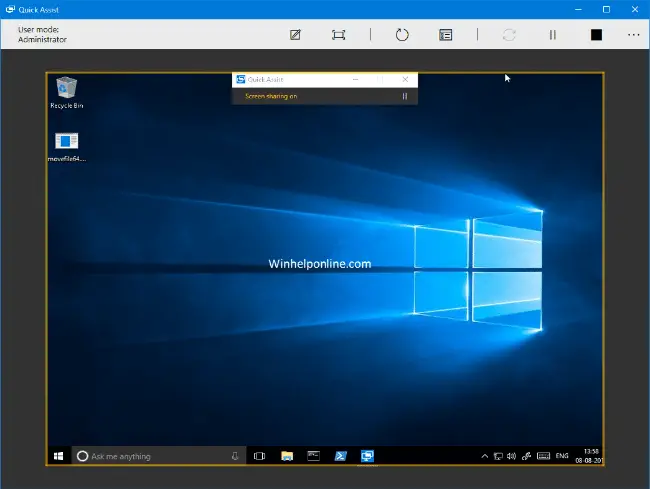The width and height of the screenshot is (650, 489).
Task: Click the Winhelponline.com wallpaper text
Action: (x=320, y=264)
